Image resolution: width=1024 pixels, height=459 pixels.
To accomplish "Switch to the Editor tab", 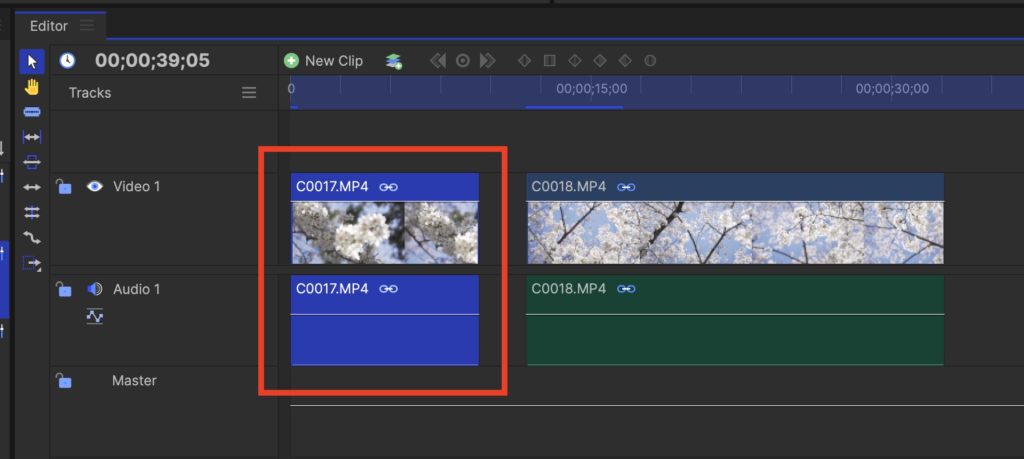I will [x=48, y=25].
